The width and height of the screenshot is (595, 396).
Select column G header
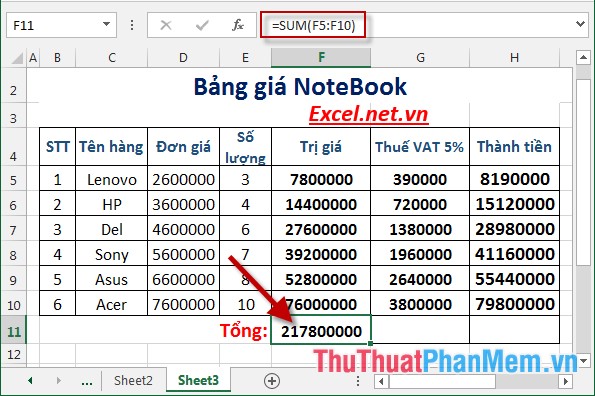[420, 58]
